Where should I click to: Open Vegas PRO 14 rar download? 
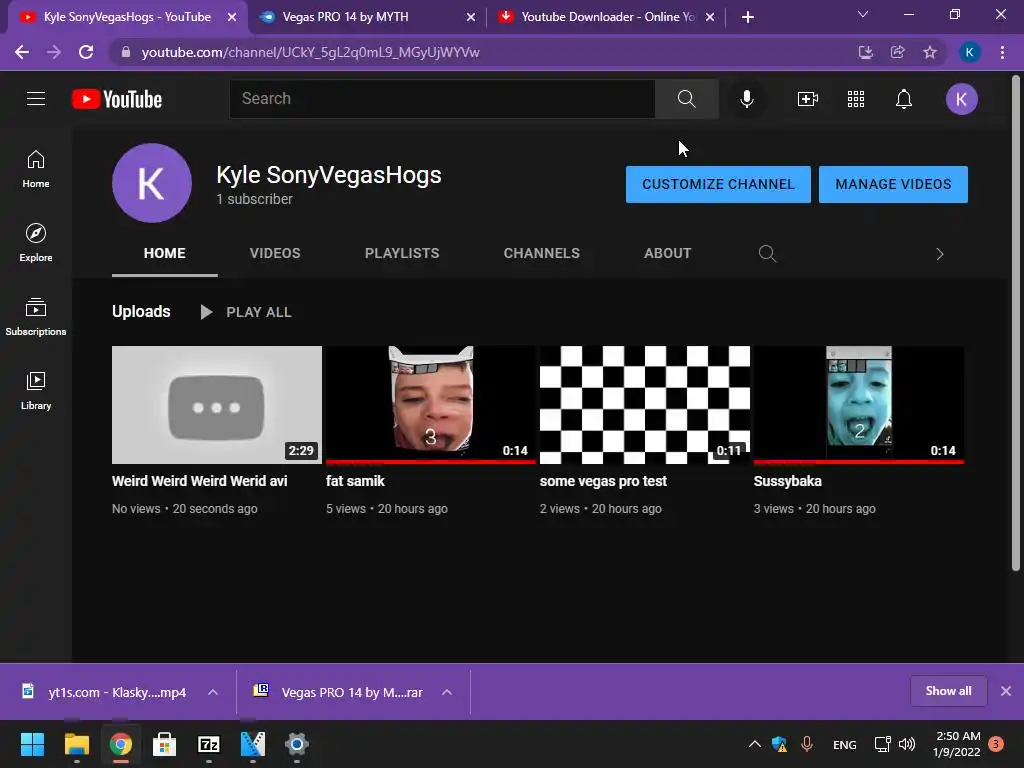click(x=340, y=692)
